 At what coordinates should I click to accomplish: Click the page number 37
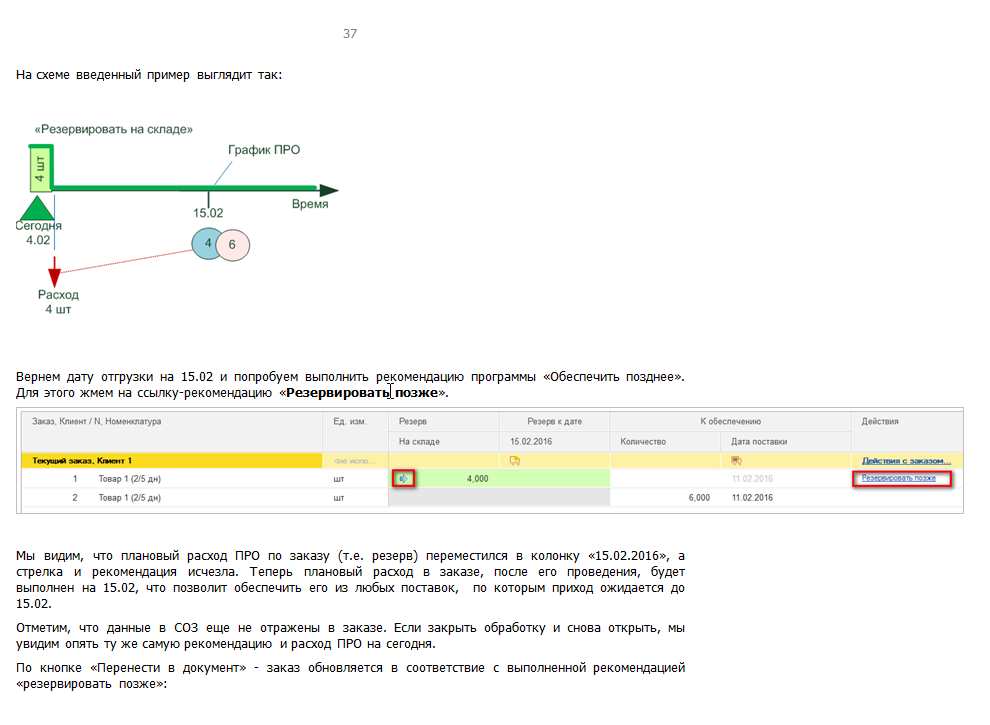(350, 33)
